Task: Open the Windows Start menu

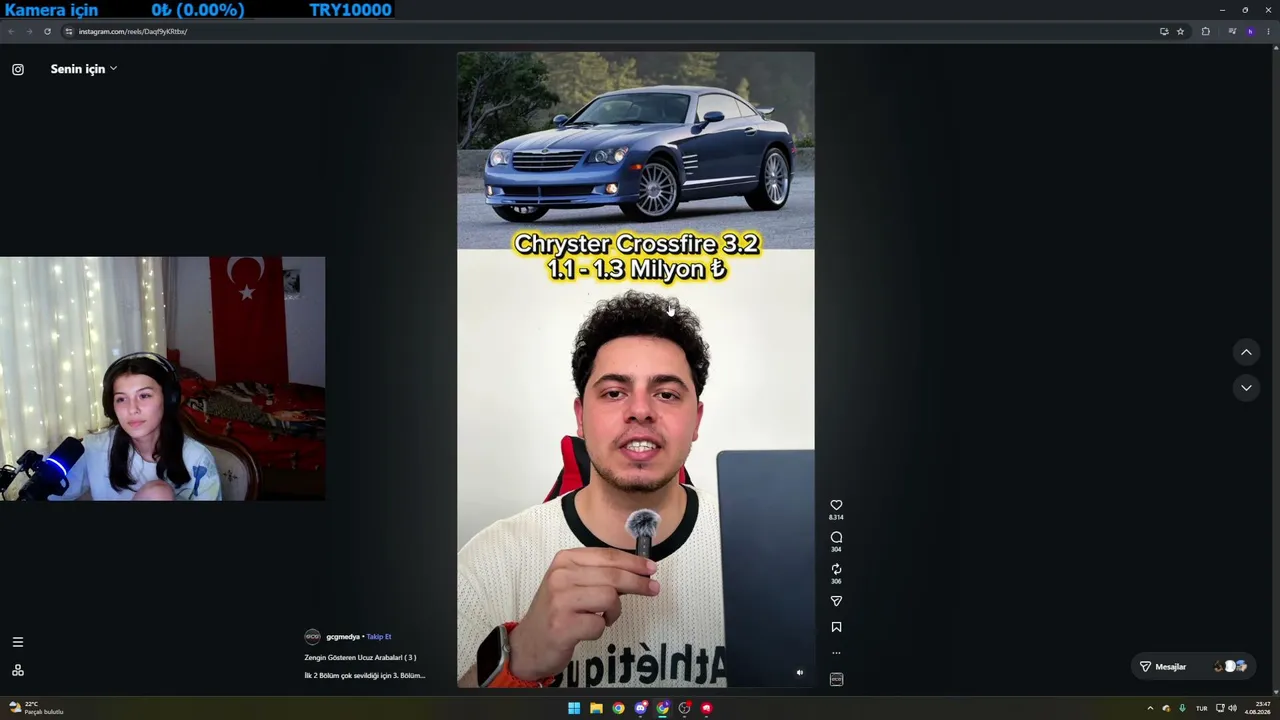Action: click(x=574, y=708)
